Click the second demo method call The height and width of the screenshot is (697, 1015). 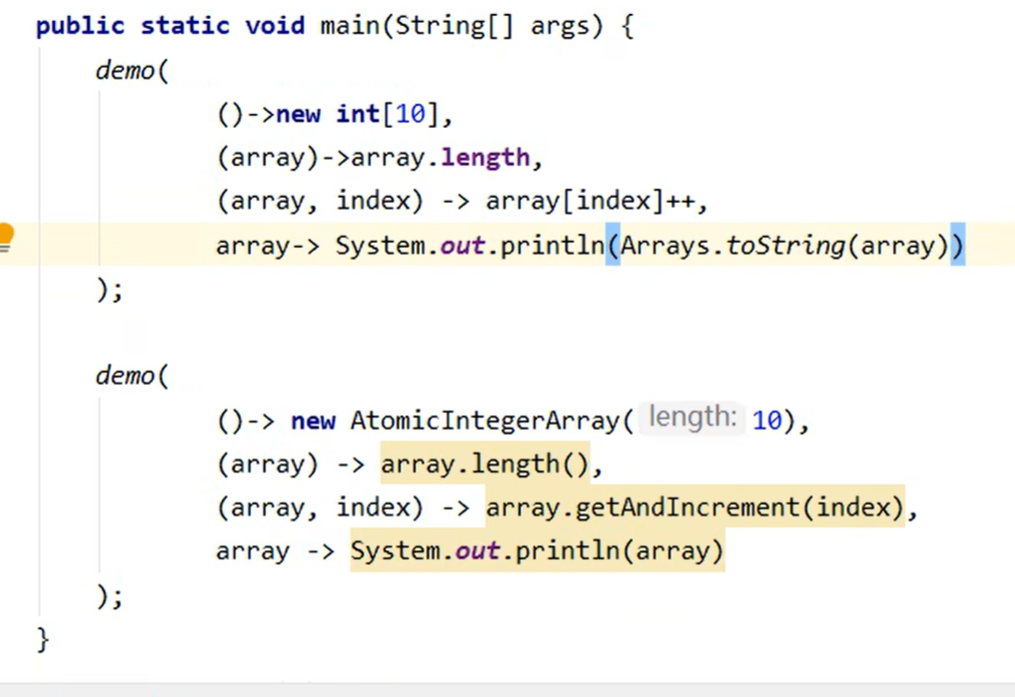click(x=125, y=376)
